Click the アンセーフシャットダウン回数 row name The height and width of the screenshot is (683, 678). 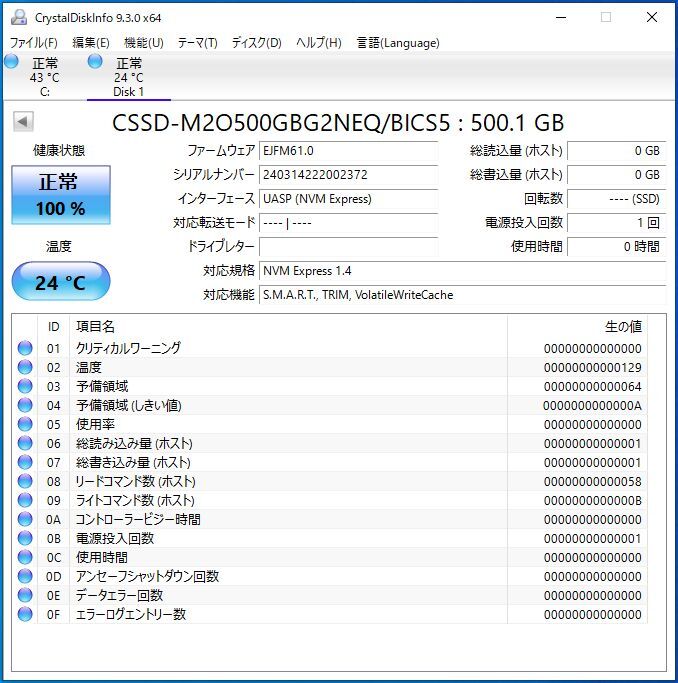coord(147,576)
